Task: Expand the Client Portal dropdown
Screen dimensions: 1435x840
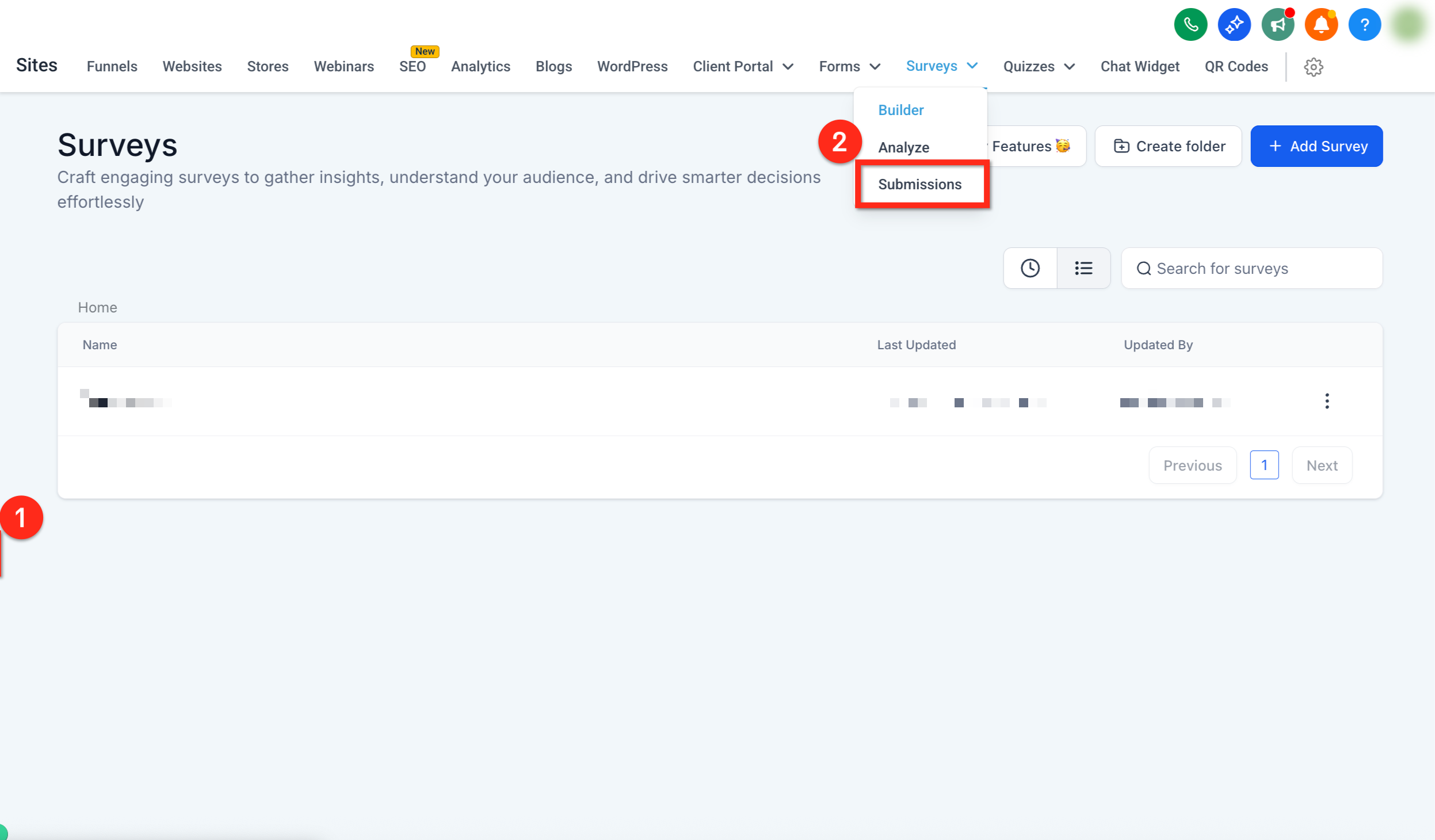Action: point(743,67)
